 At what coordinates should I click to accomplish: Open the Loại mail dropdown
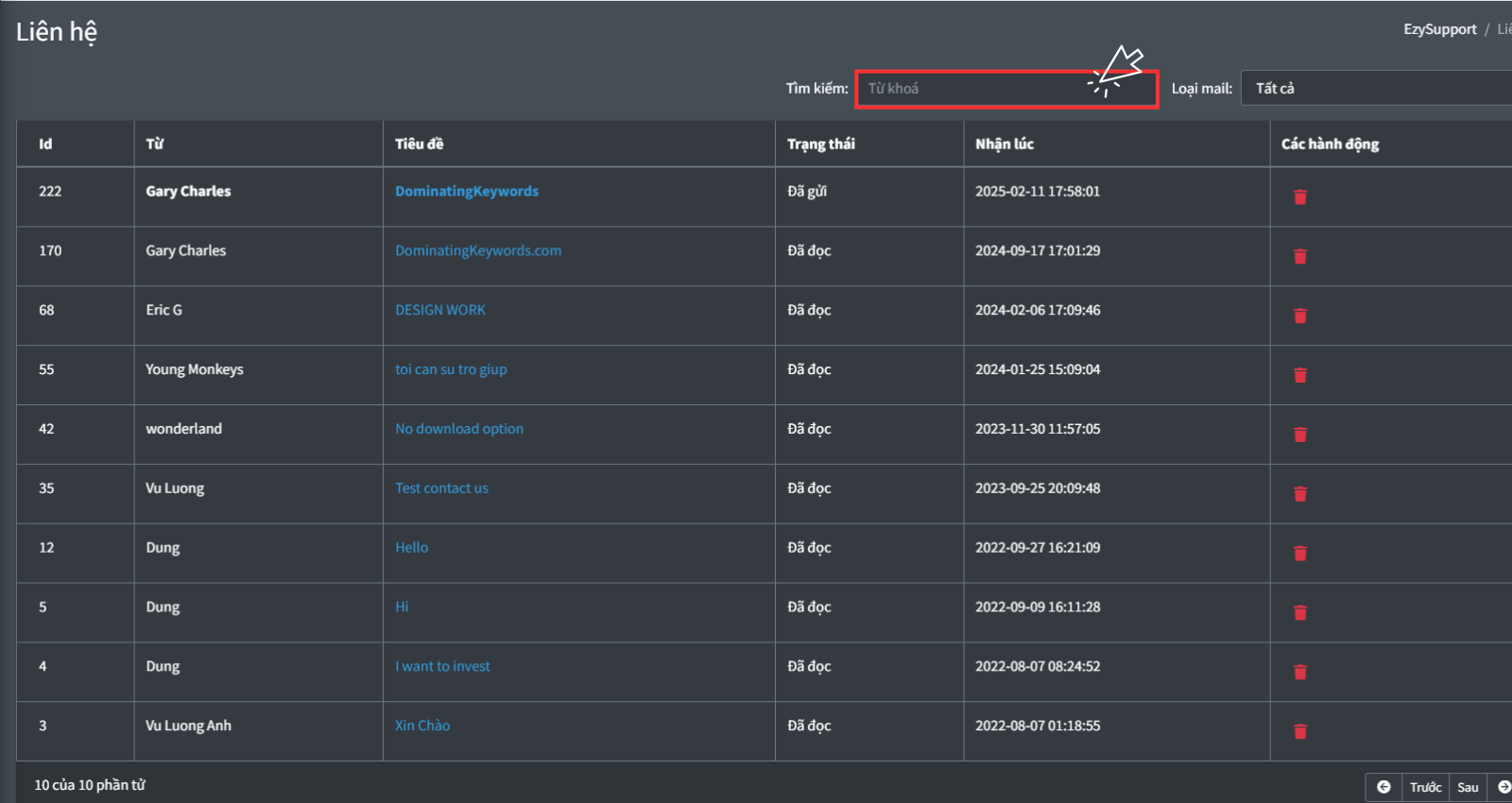(1375, 88)
